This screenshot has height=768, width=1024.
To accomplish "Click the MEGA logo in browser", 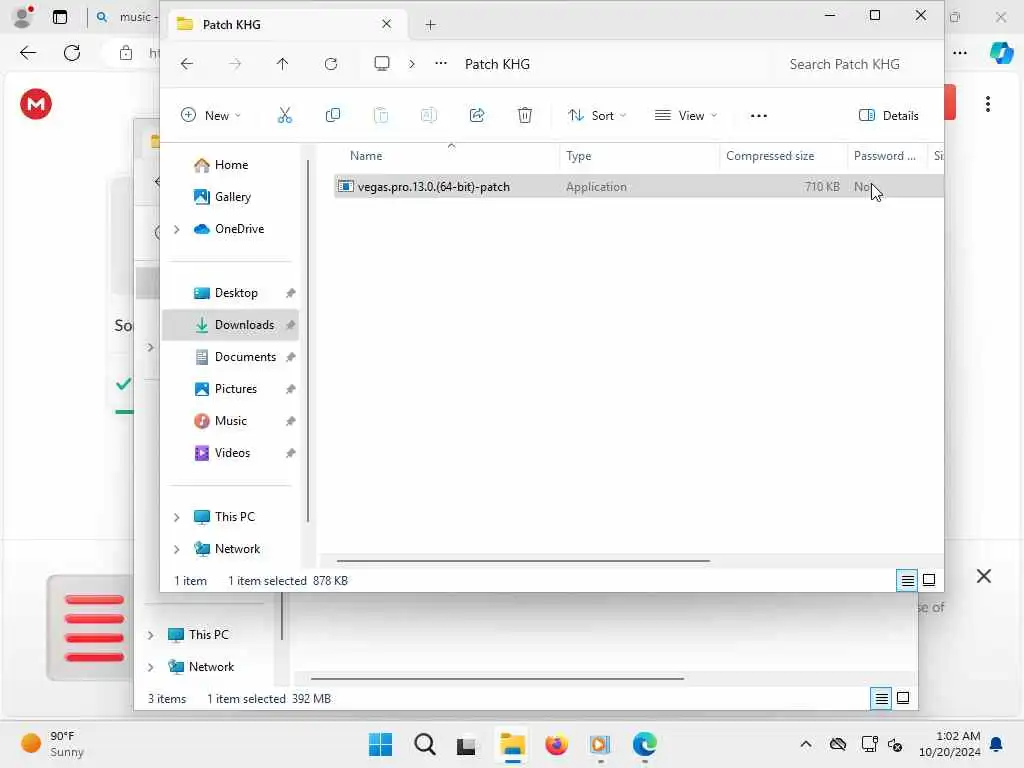I will click(x=36, y=104).
